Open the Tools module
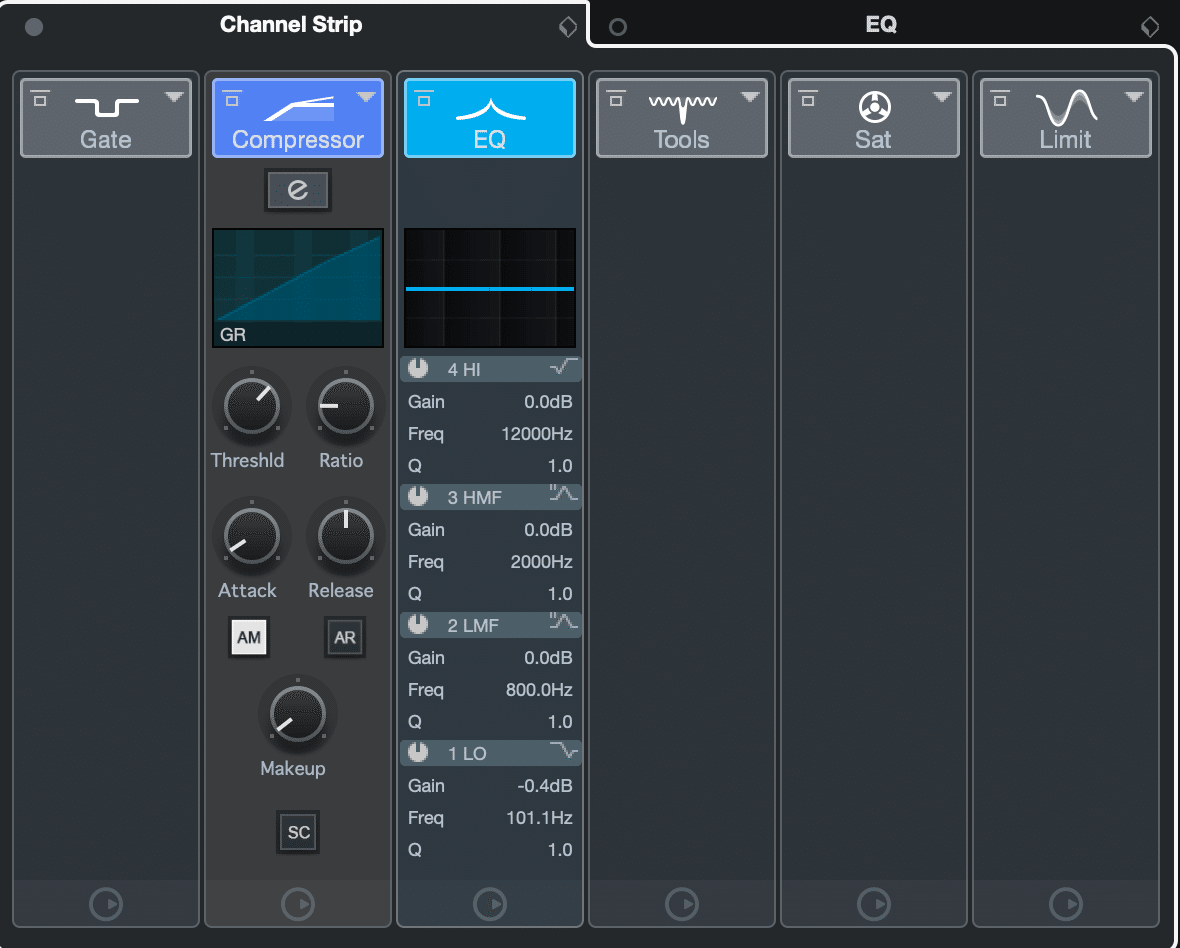1180x948 pixels. (x=682, y=118)
